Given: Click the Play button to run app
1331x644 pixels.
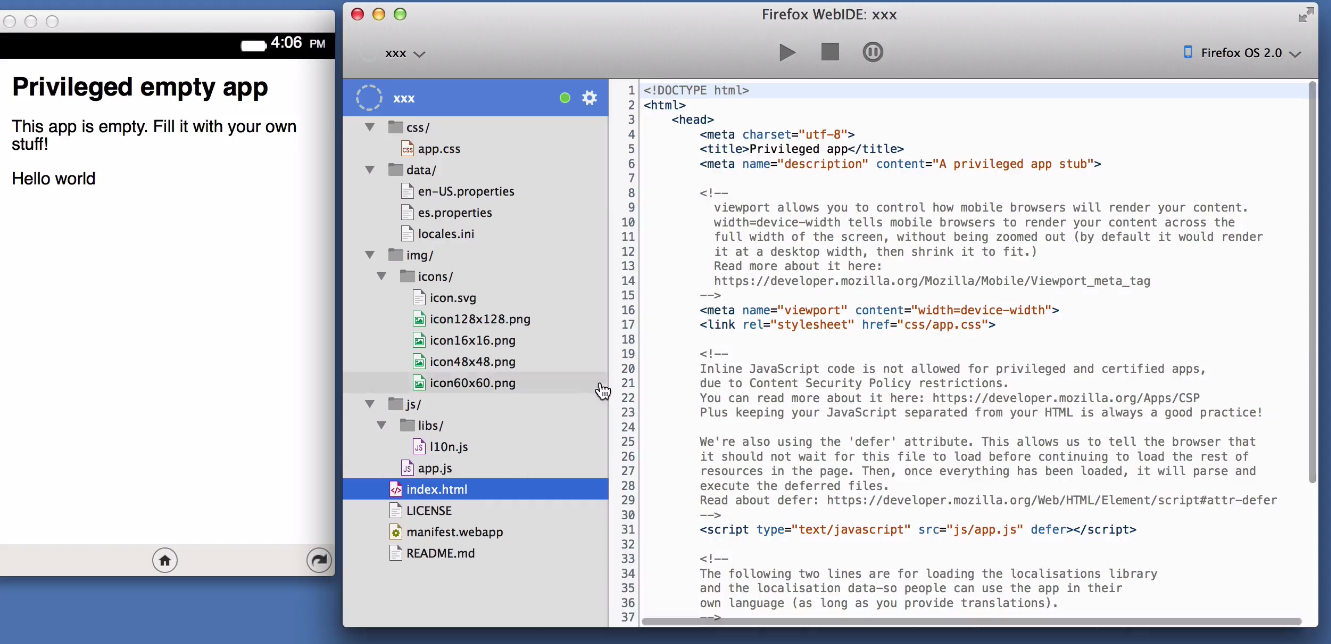Looking at the screenshot, I should 787,52.
